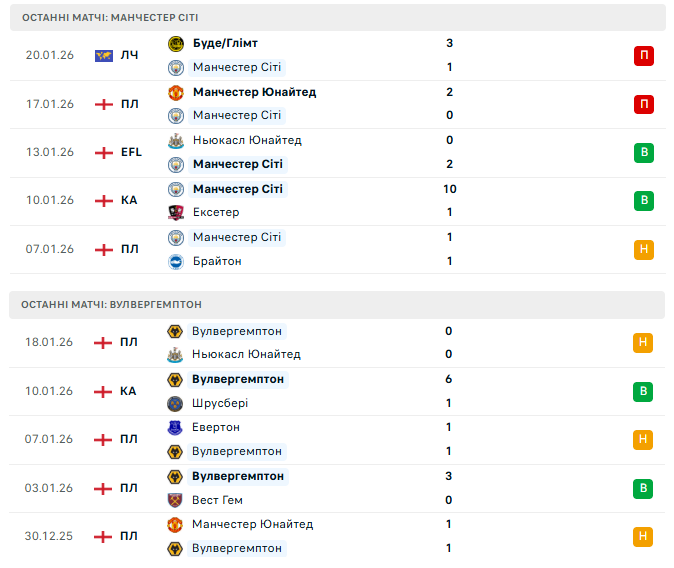The height and width of the screenshot is (568, 674).
Task: Click the red loss badge for 20.01.26
Action: coord(643,55)
